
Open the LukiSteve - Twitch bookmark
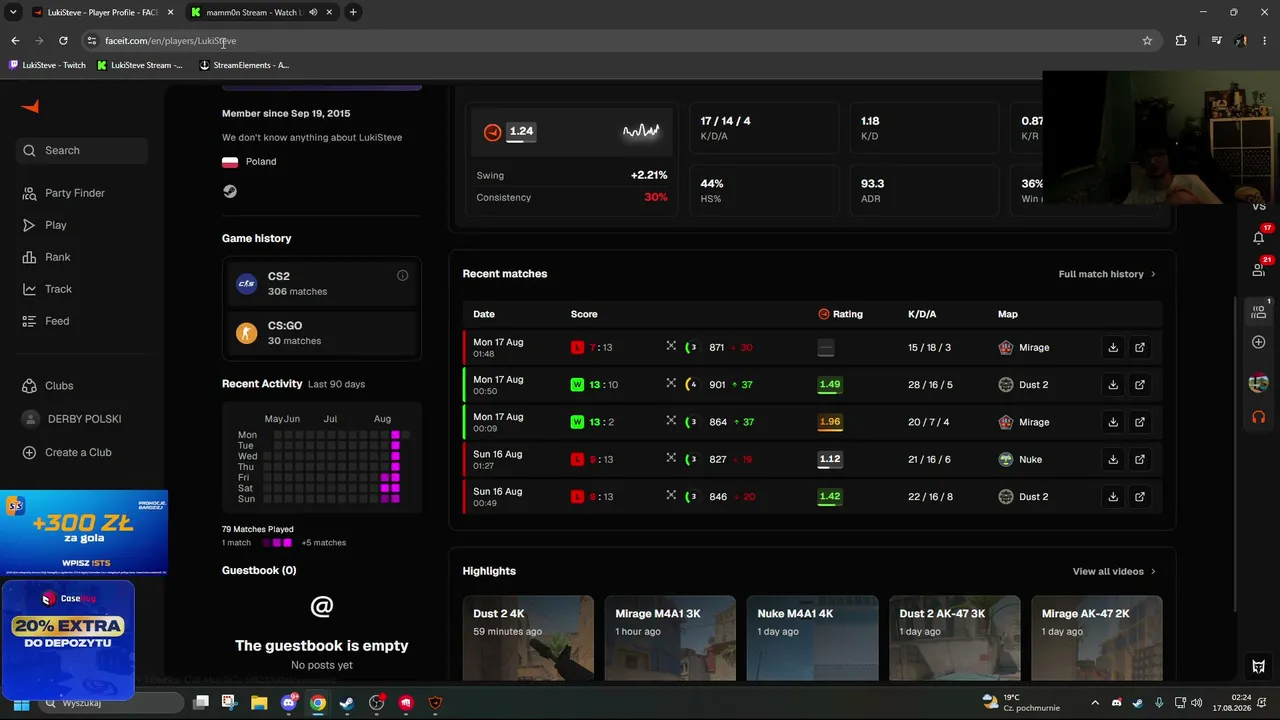(x=48, y=65)
